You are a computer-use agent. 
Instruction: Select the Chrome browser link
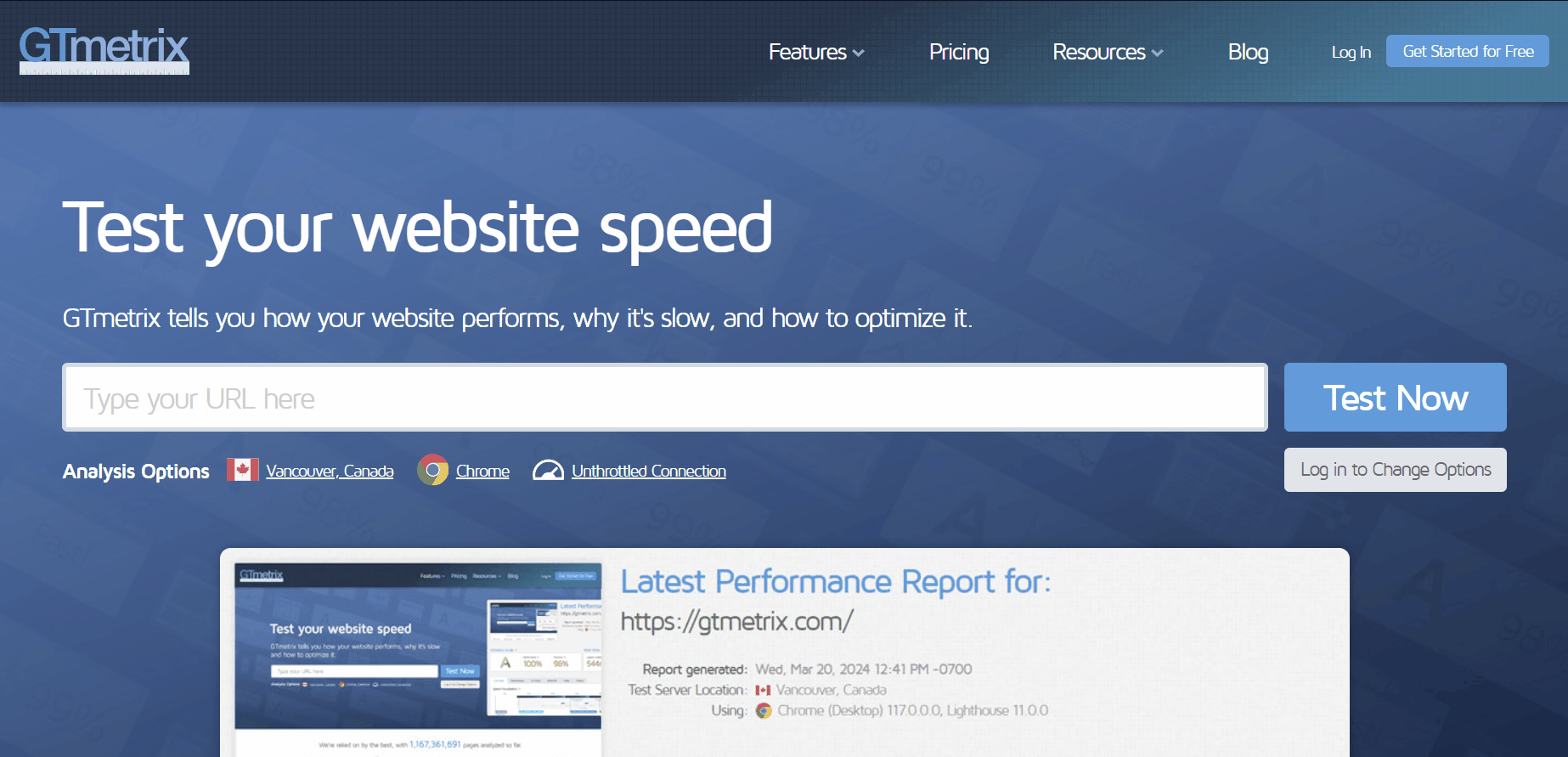[482, 471]
